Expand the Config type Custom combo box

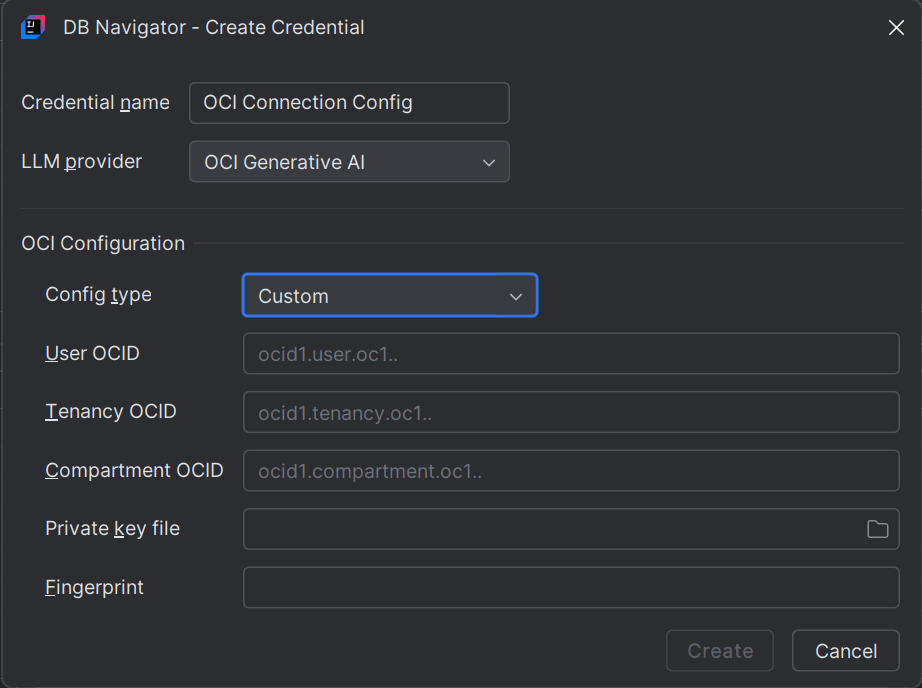click(390, 295)
